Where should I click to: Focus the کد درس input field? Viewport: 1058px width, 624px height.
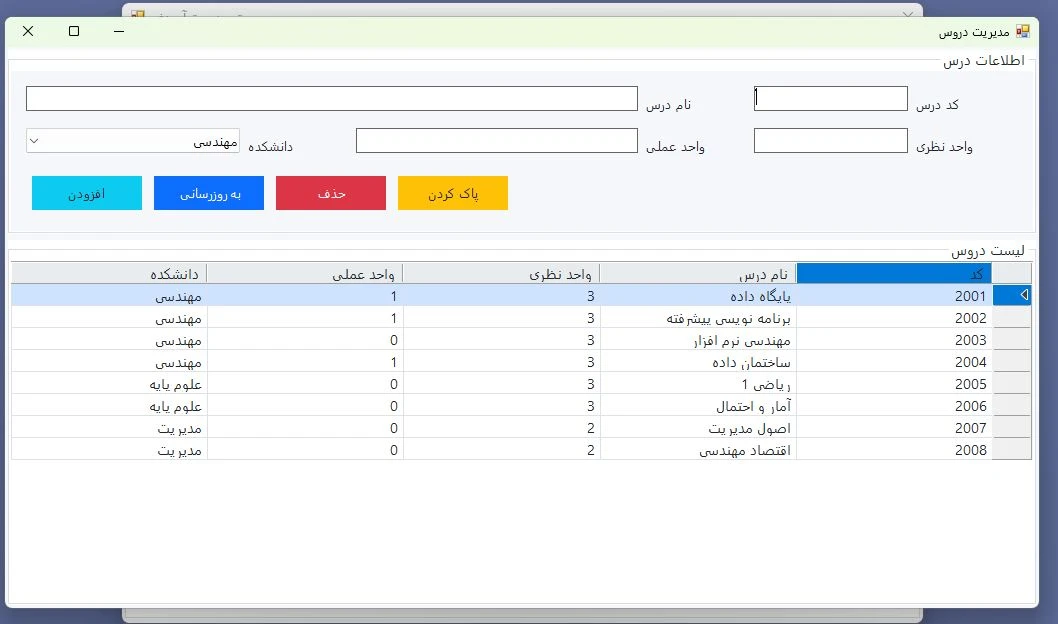830,98
